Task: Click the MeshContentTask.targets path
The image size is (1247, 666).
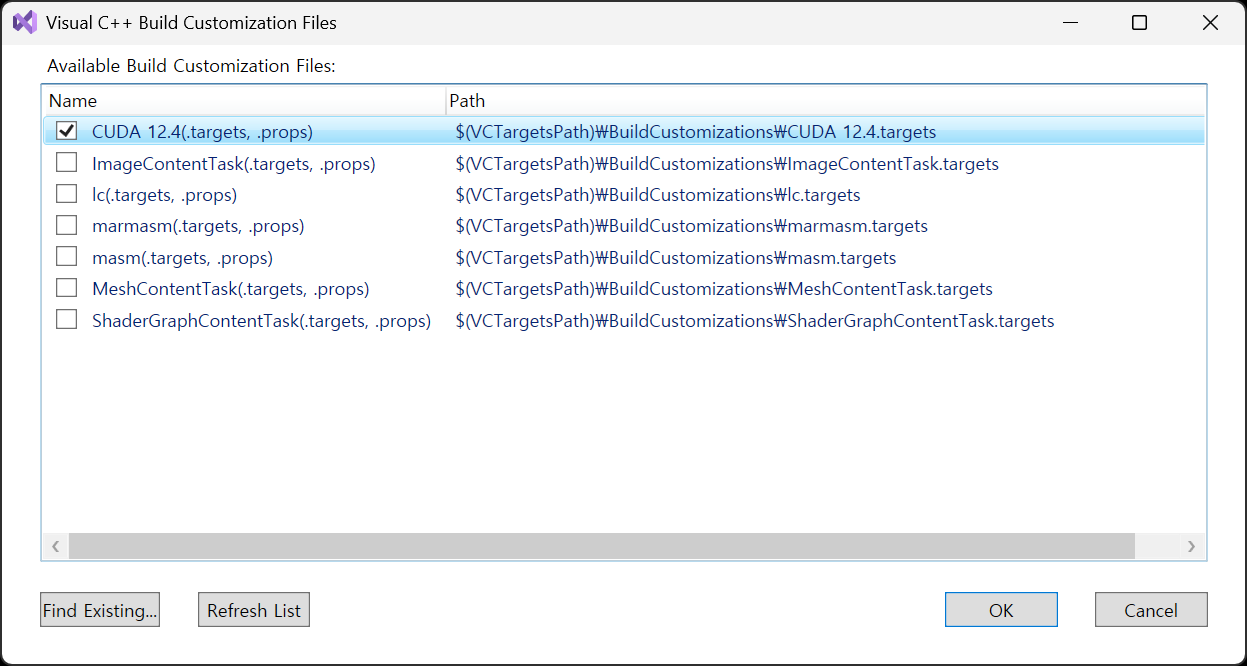Action: [724, 289]
